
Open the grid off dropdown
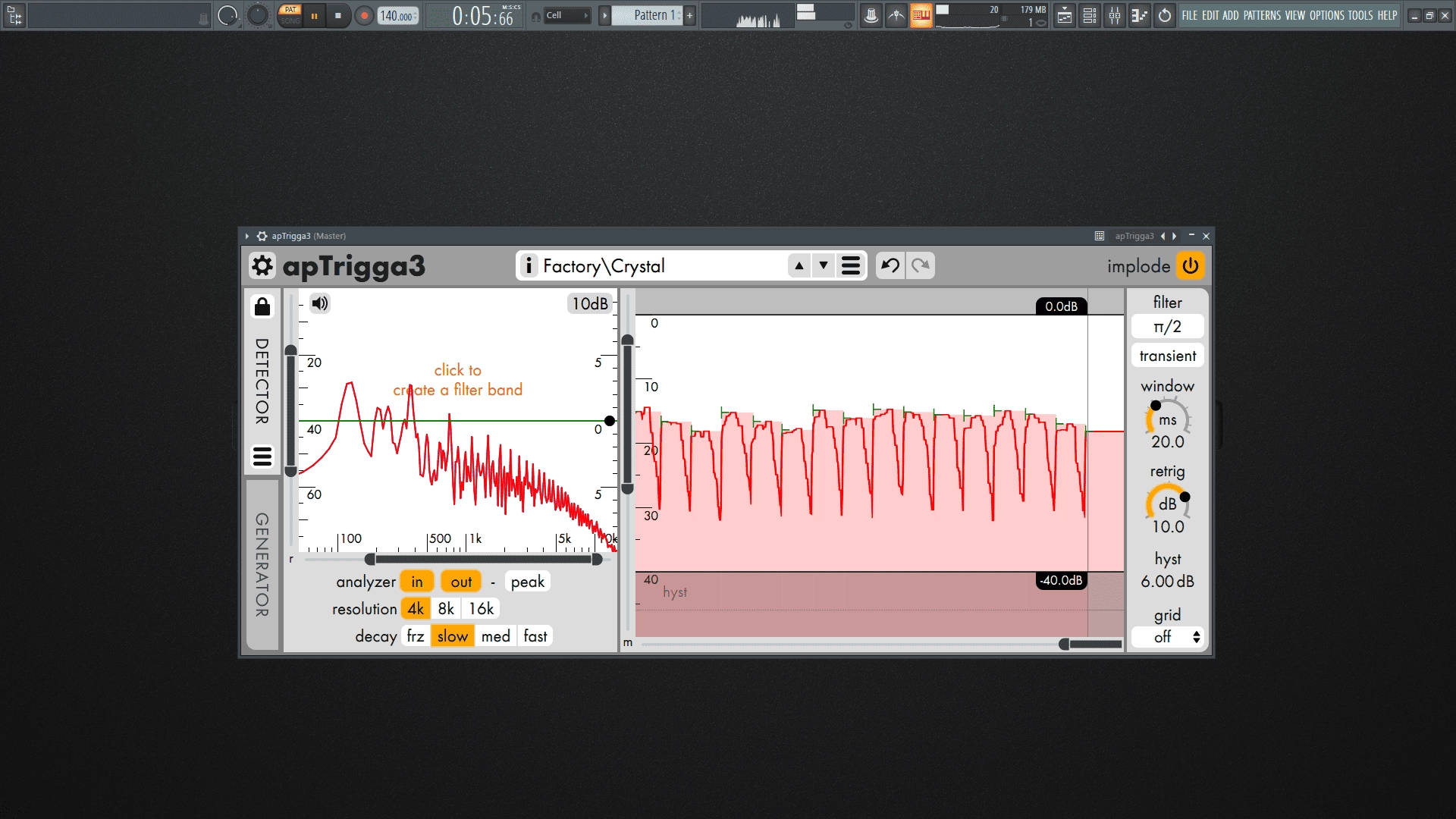pyautogui.click(x=1168, y=637)
